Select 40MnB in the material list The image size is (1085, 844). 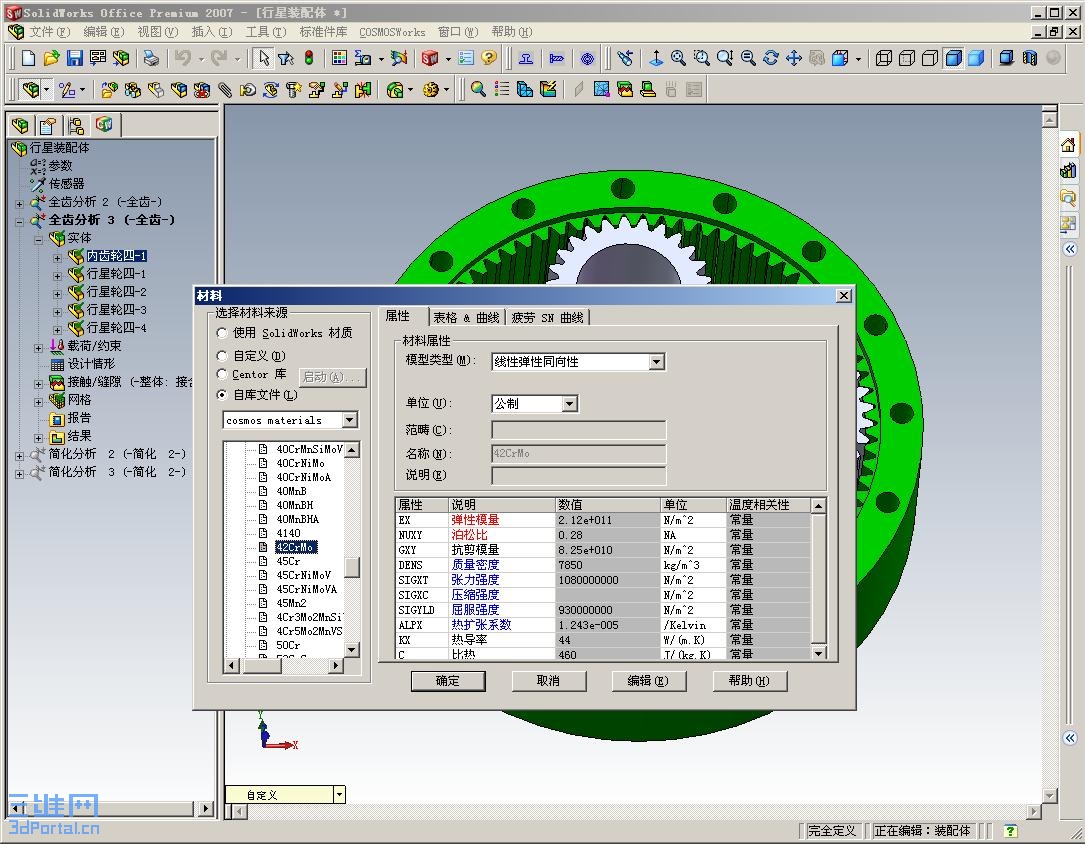pos(291,491)
